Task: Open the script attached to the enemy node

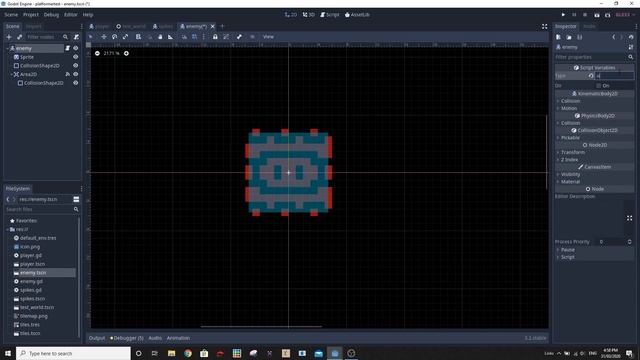Action: tap(68, 48)
